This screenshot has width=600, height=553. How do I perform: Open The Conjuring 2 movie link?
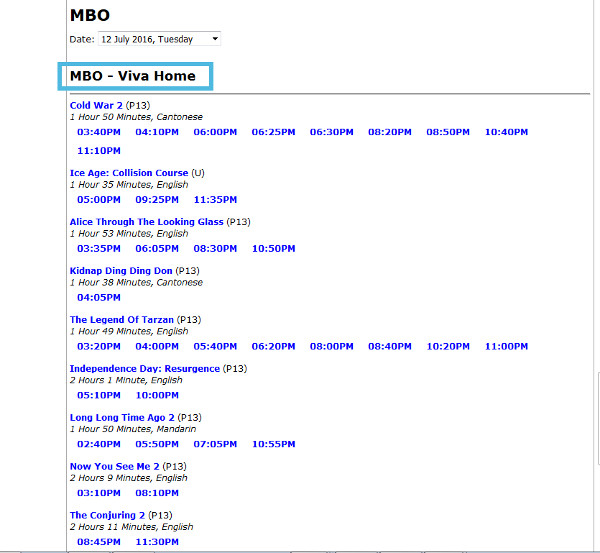point(107,515)
